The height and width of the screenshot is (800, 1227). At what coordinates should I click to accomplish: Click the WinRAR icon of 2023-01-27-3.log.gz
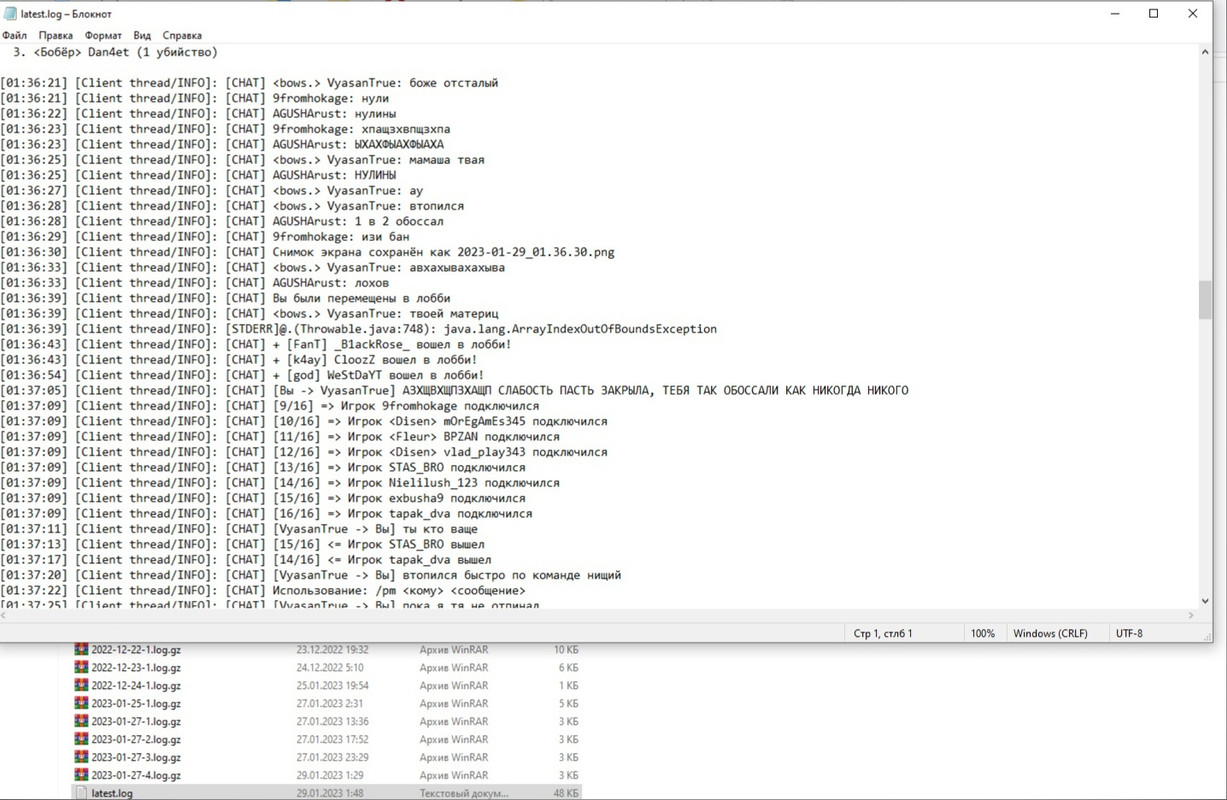pyautogui.click(x=81, y=758)
